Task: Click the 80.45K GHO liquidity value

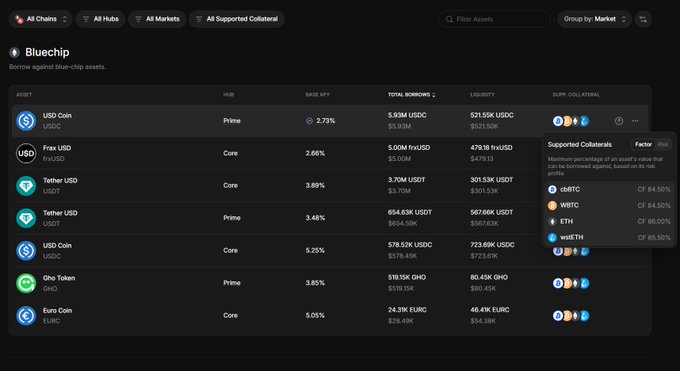Action: pos(489,278)
